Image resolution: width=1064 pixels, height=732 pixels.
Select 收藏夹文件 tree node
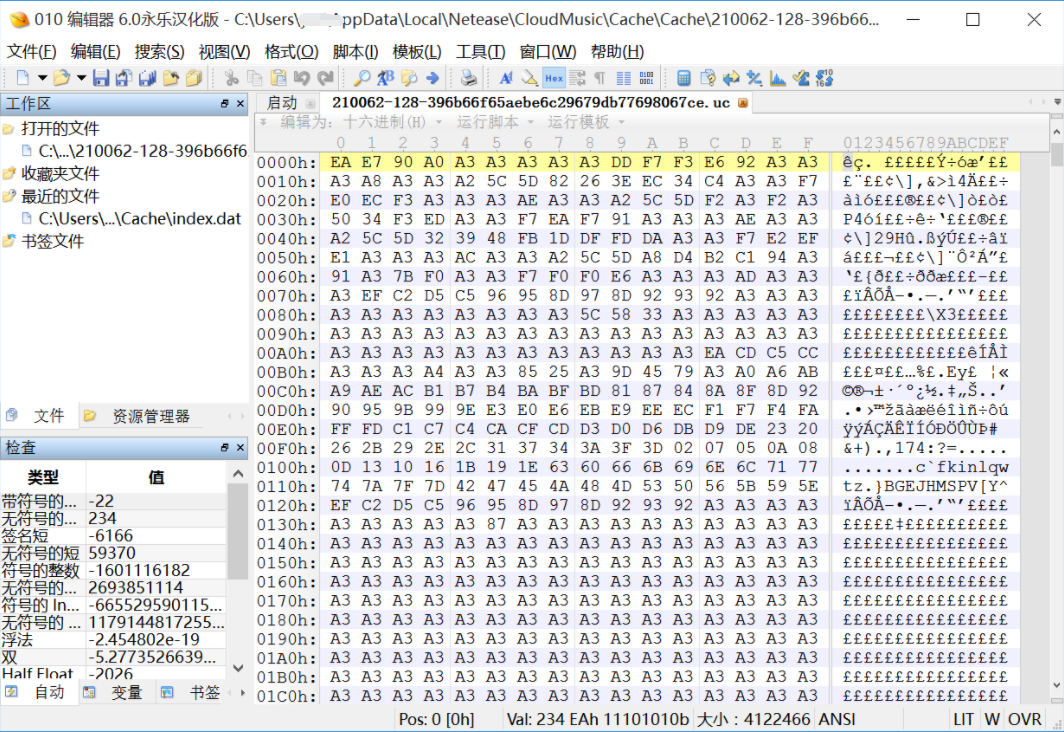(60, 174)
